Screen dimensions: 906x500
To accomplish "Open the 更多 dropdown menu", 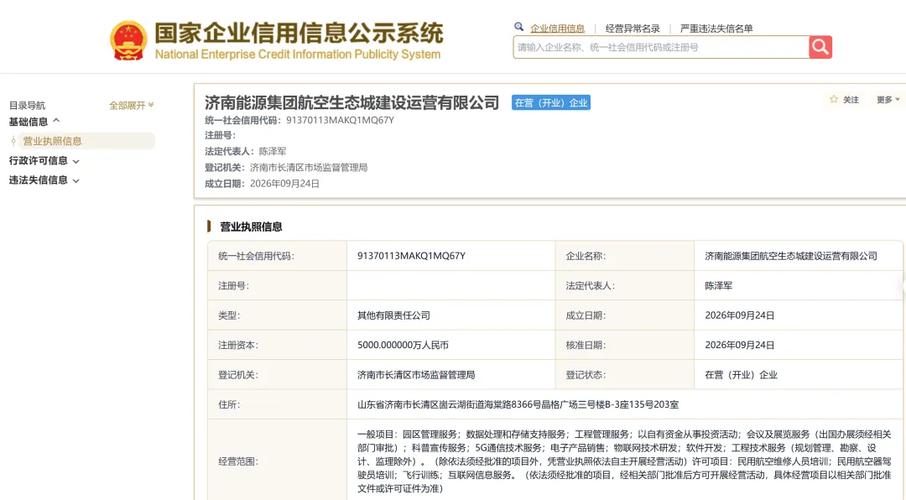I will coord(888,99).
